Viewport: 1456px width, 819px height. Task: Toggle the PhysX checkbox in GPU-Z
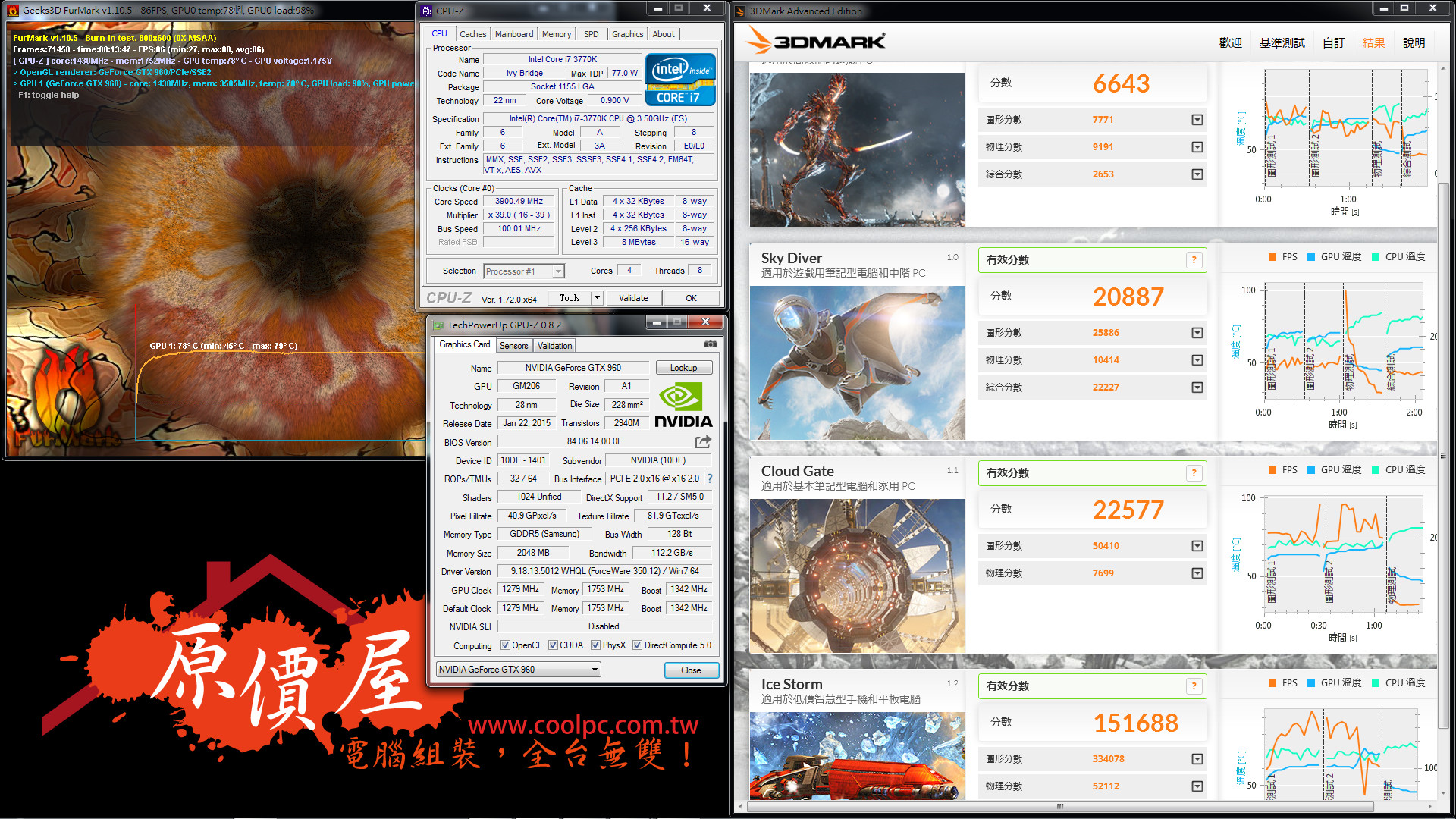click(595, 645)
